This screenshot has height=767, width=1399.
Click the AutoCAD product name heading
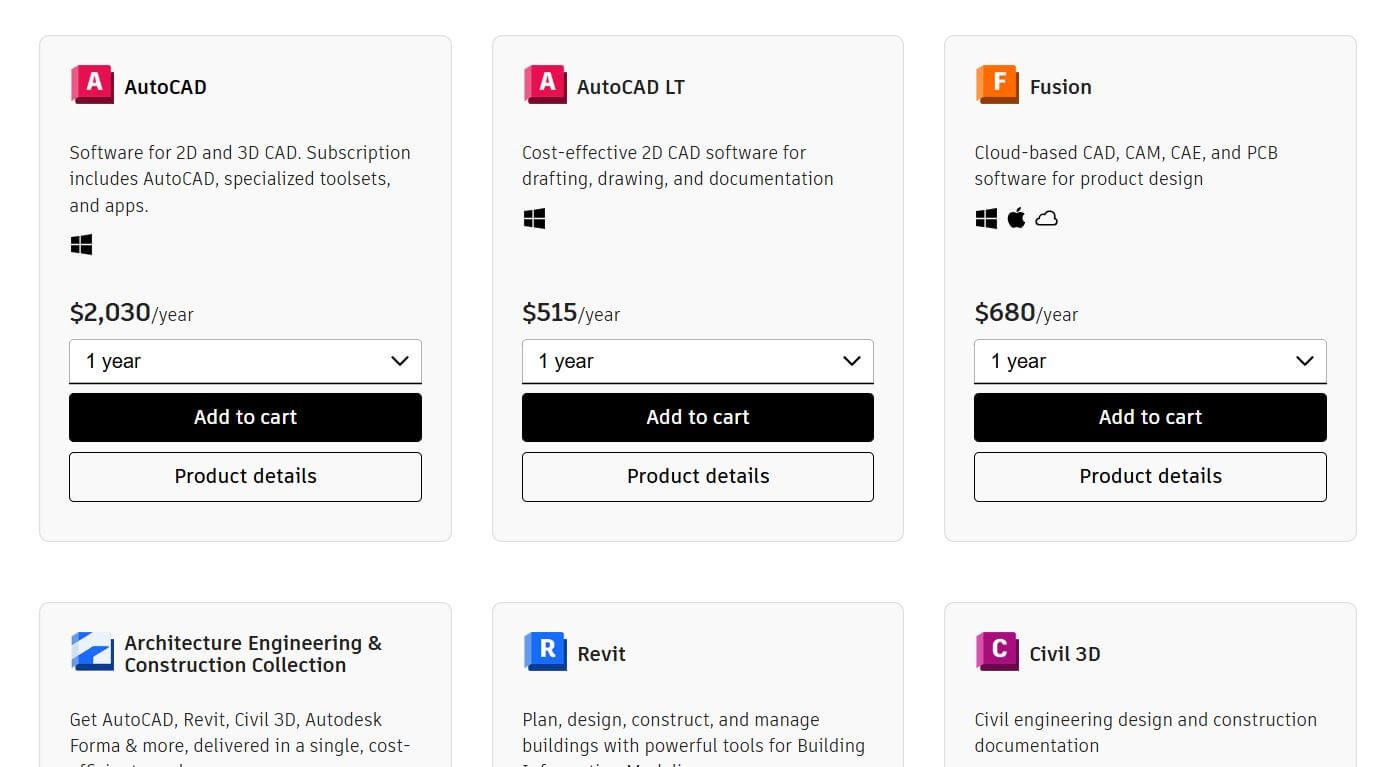pos(165,86)
